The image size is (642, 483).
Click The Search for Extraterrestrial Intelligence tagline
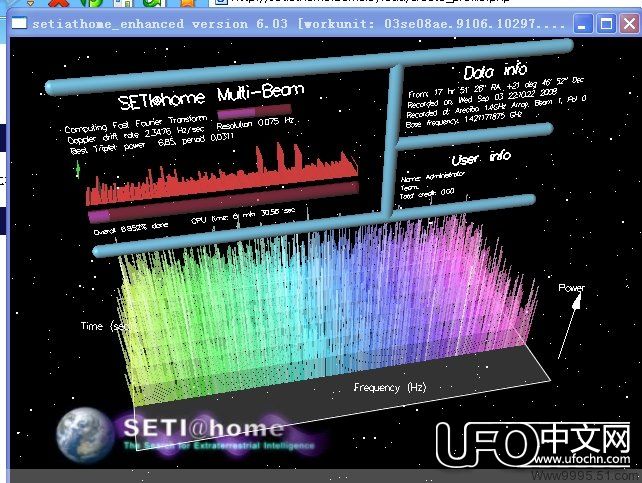click(219, 445)
